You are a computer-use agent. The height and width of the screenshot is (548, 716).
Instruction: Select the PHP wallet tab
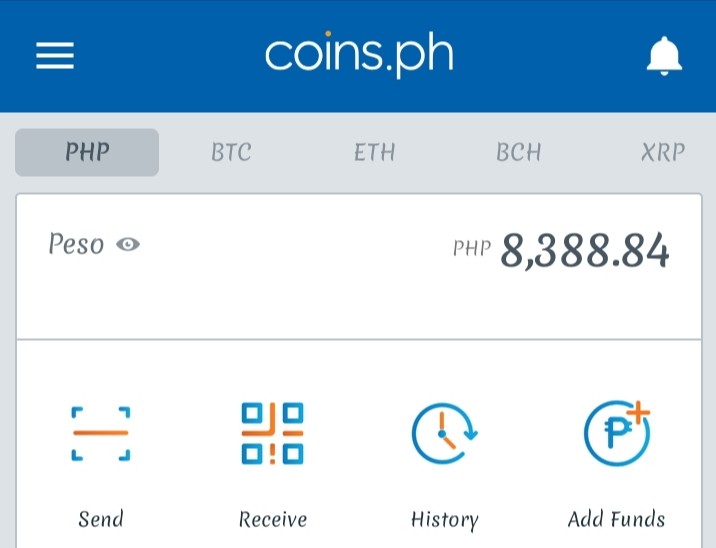coord(87,152)
